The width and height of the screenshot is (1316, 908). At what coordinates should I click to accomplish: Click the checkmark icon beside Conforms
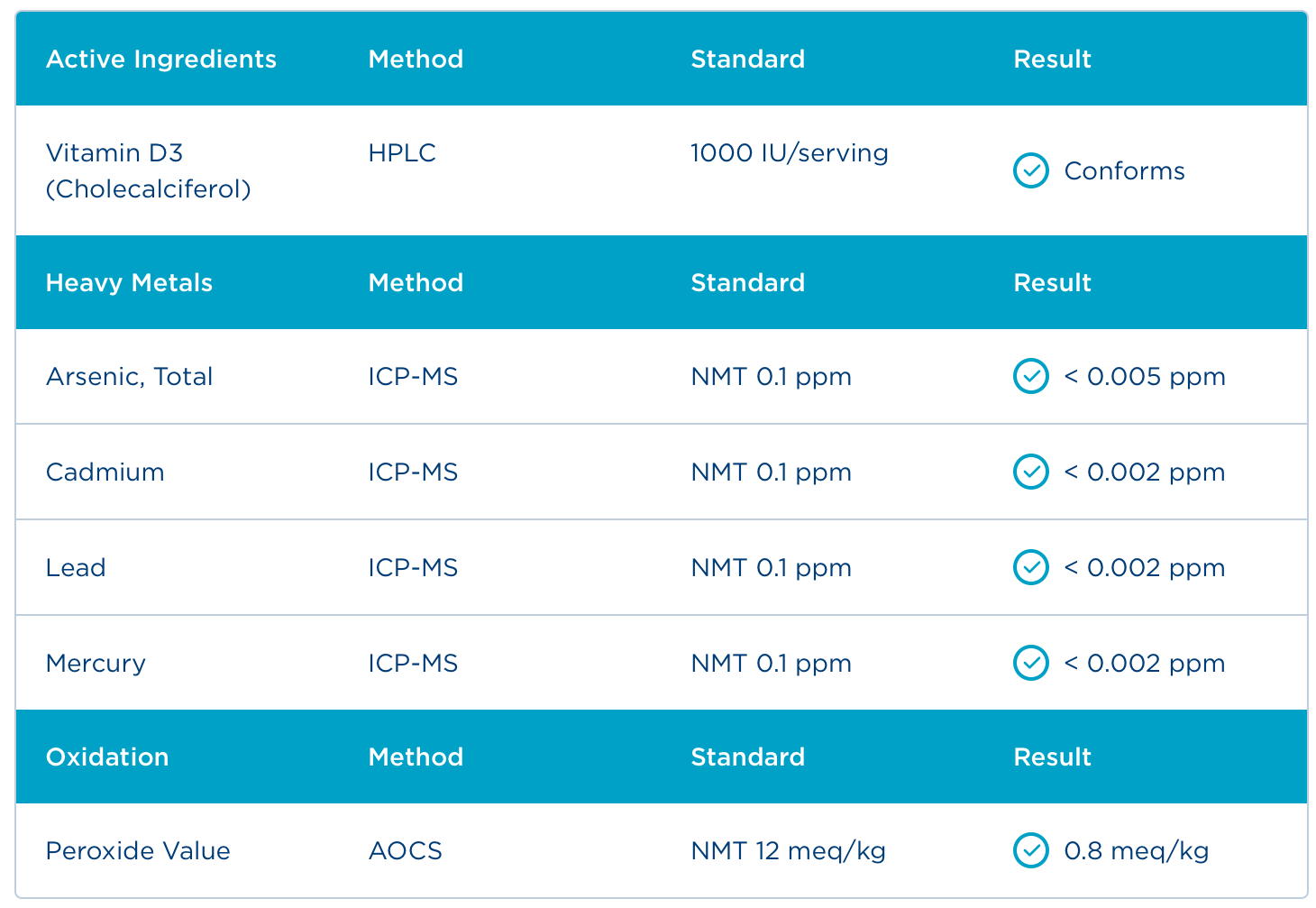[x=1030, y=170]
